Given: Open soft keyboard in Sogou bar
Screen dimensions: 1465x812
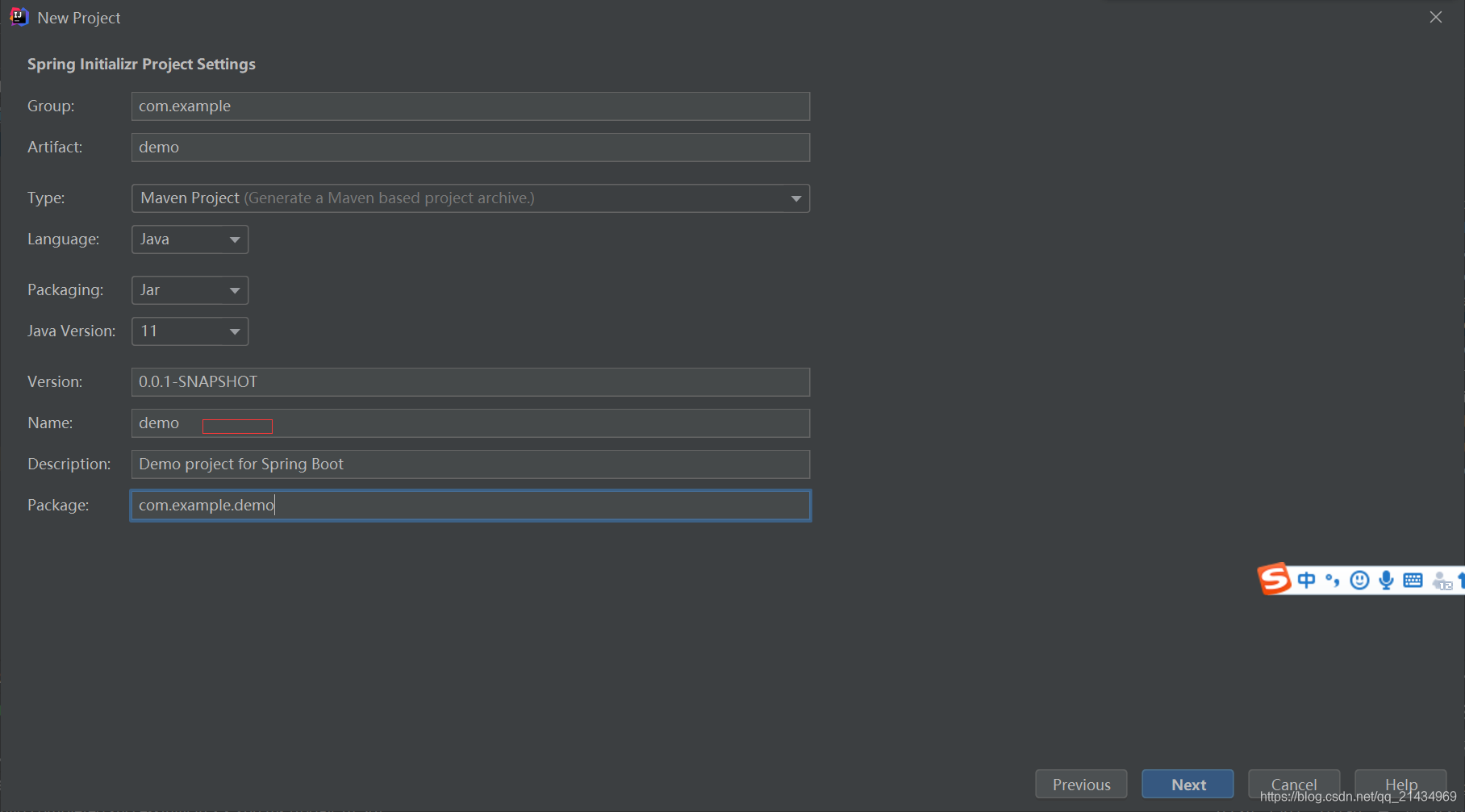Looking at the screenshot, I should [1413, 580].
